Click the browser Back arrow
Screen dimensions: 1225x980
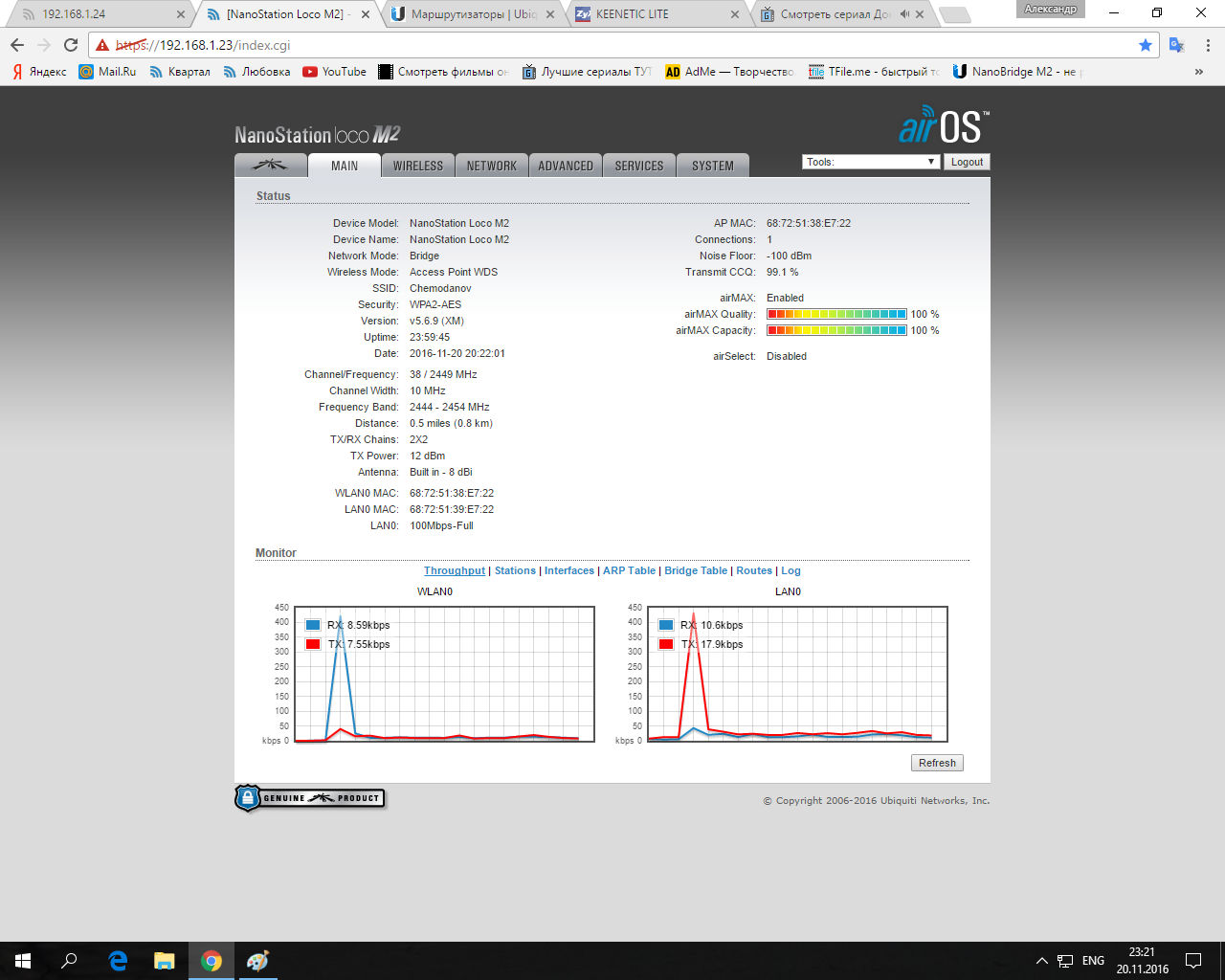(x=17, y=45)
